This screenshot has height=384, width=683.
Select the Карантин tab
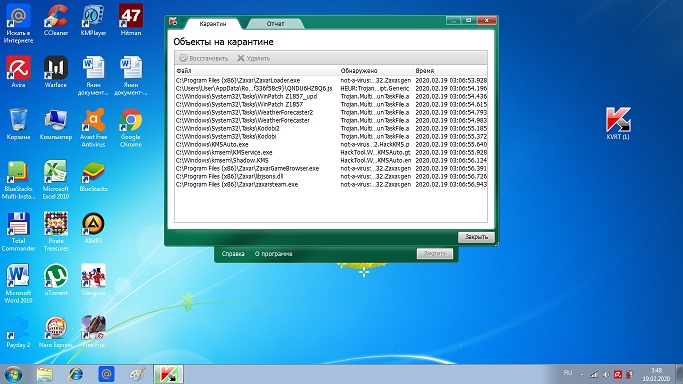coord(213,24)
